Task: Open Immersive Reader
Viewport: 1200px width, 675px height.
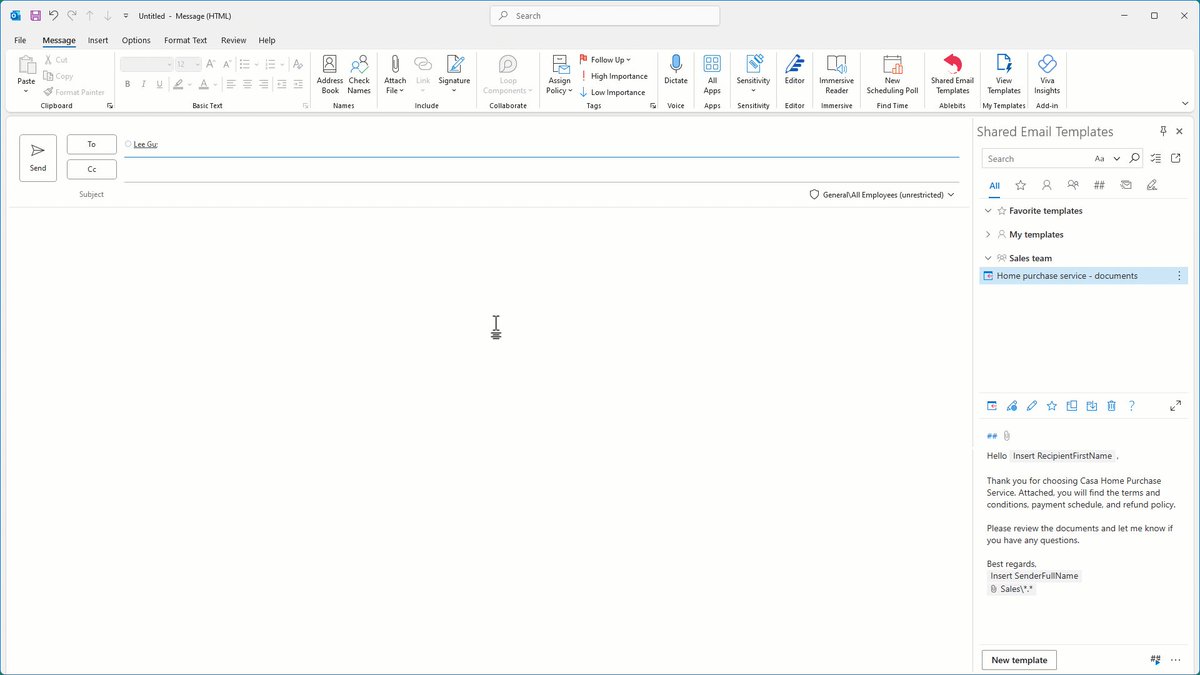Action: point(836,74)
